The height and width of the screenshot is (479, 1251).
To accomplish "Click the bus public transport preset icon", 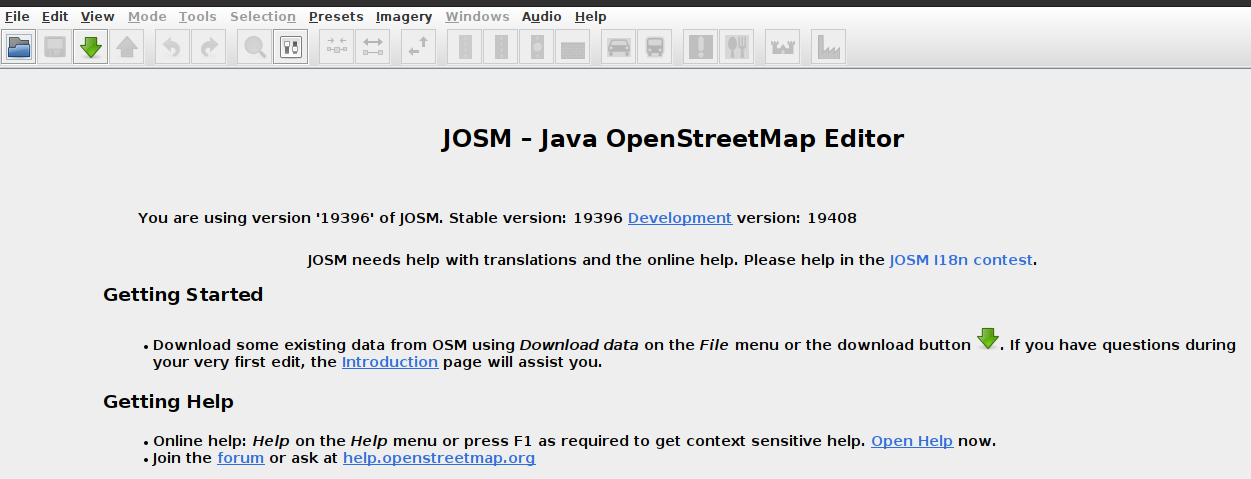I will [655, 47].
